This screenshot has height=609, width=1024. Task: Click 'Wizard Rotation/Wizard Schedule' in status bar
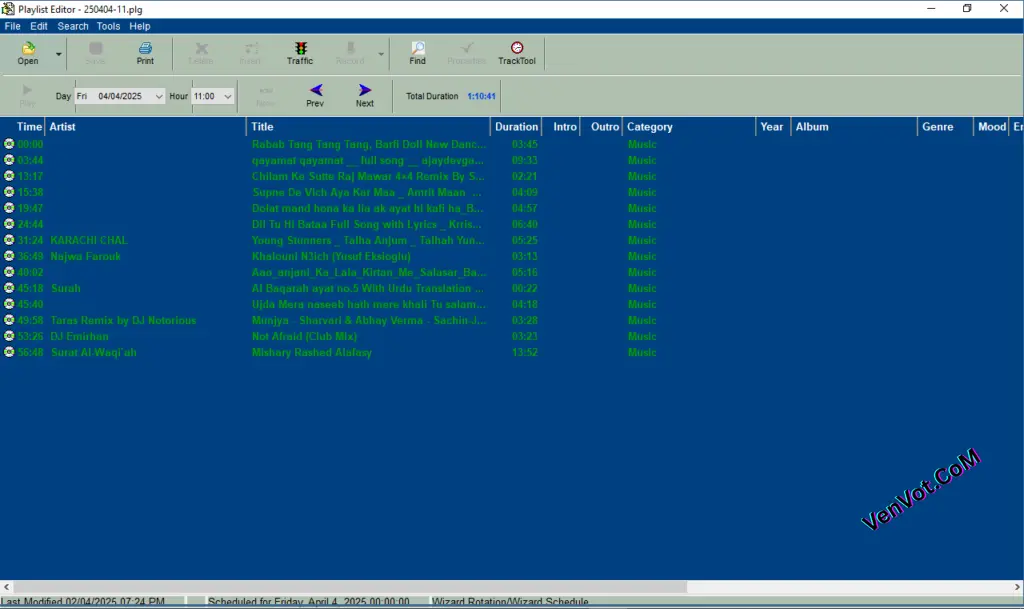coord(510,602)
